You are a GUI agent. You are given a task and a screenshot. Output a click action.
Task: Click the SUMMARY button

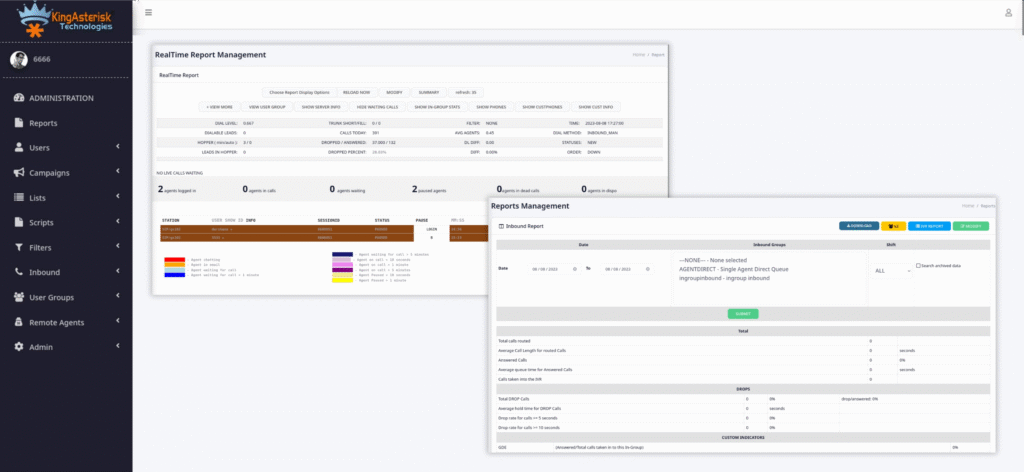[x=428, y=93]
